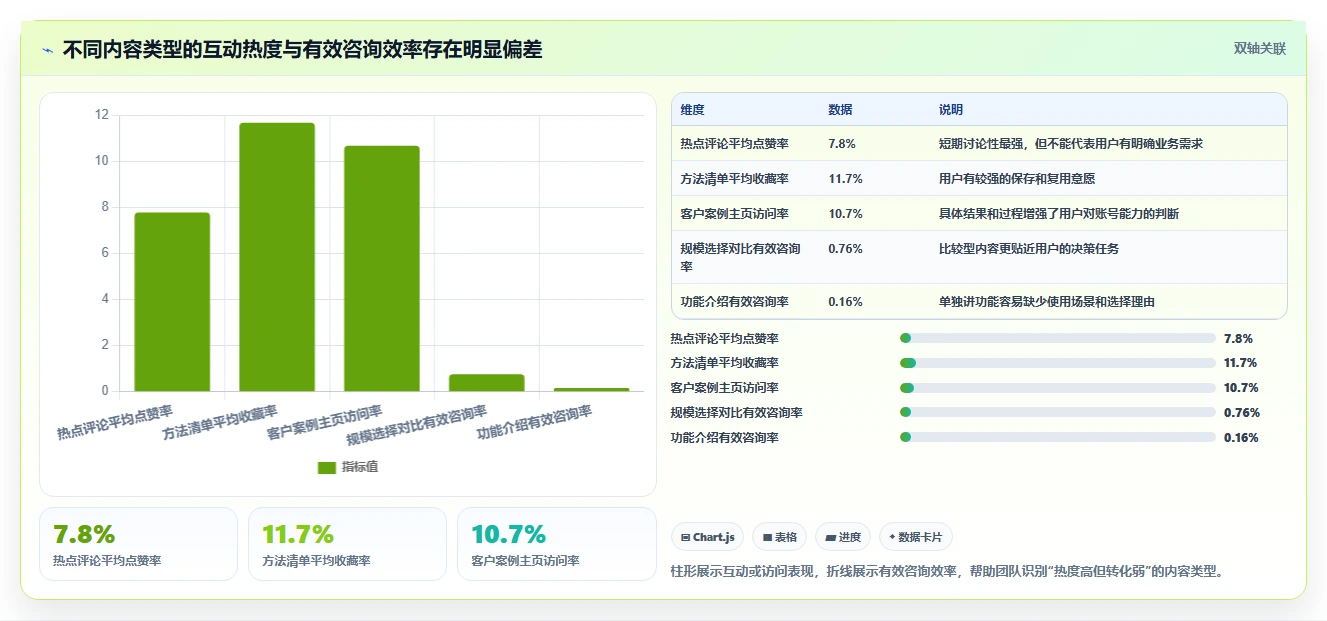This screenshot has height=621, width=1327.
Task: Click the 0.76% progress bar for 规模选择对比有效咨询率
Action: (x=1058, y=412)
